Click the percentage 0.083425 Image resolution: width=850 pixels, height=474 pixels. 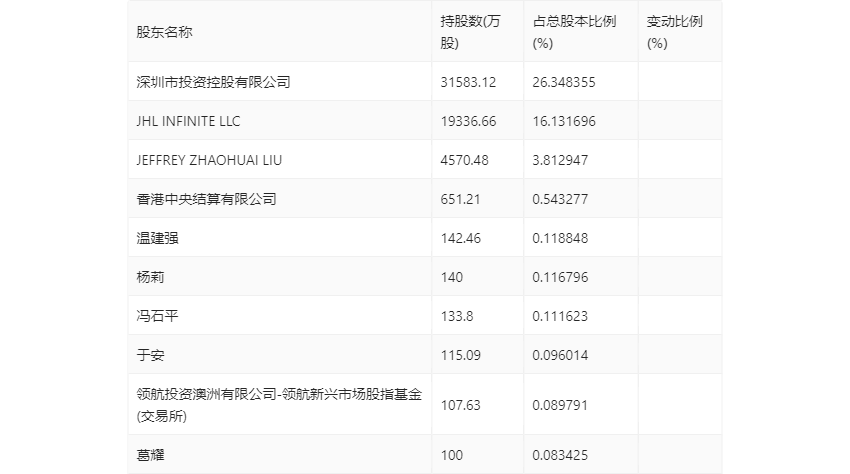pyautogui.click(x=560, y=455)
